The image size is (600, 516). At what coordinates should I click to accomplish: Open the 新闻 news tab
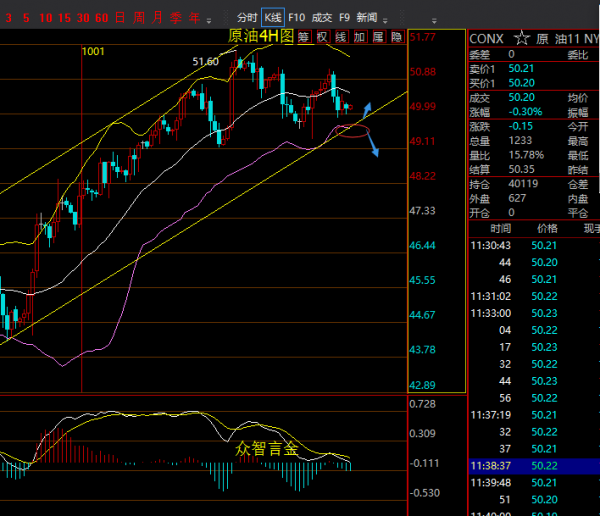pyautogui.click(x=367, y=18)
